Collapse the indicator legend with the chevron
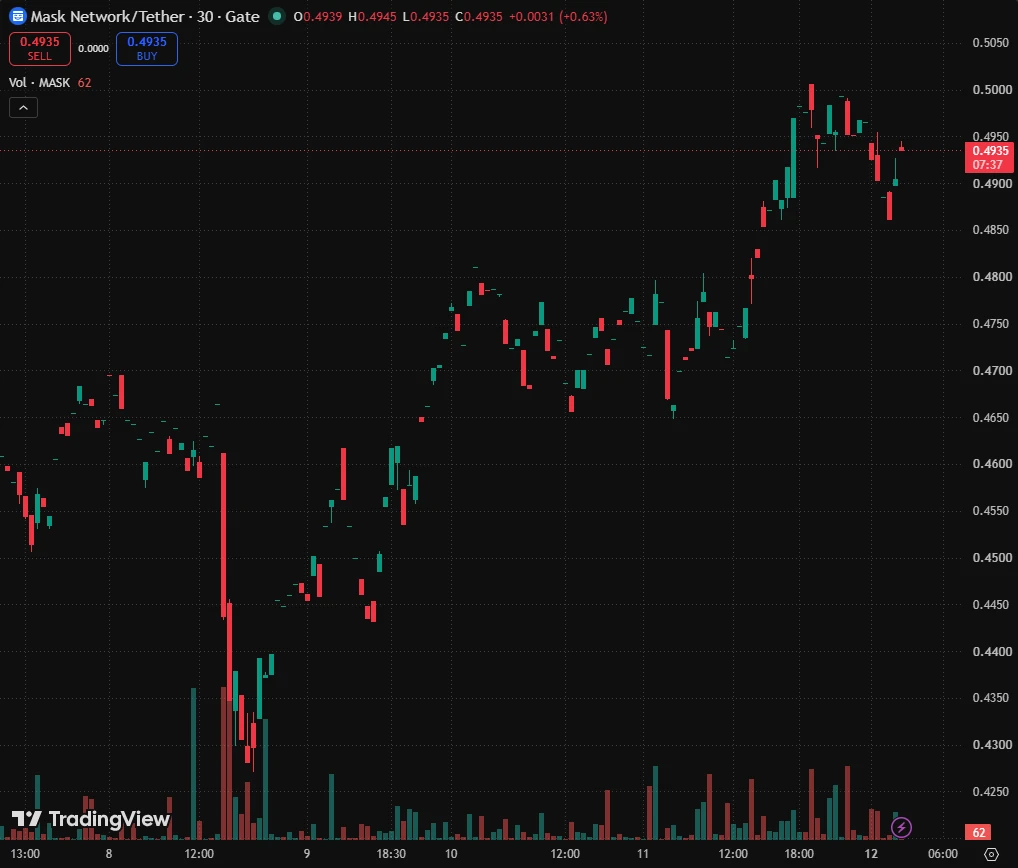1018x868 pixels. pos(23,108)
